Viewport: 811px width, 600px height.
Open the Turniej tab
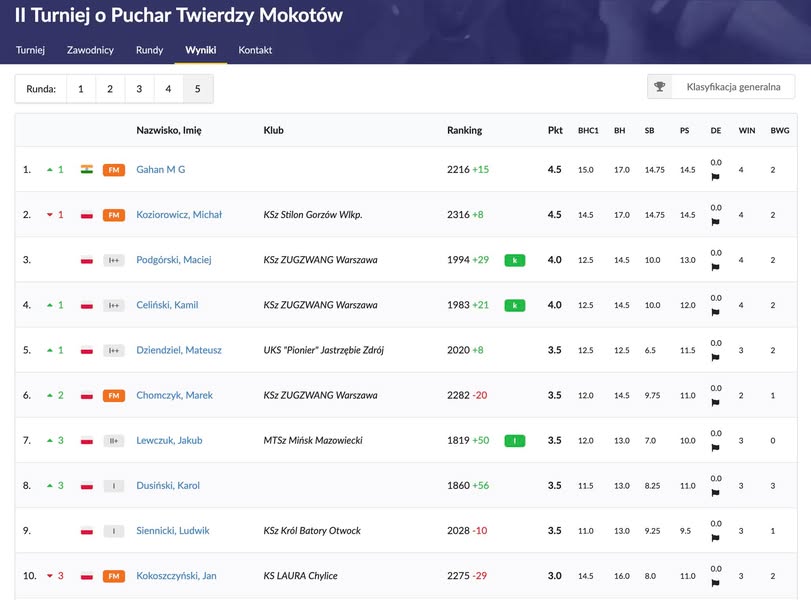(30, 50)
